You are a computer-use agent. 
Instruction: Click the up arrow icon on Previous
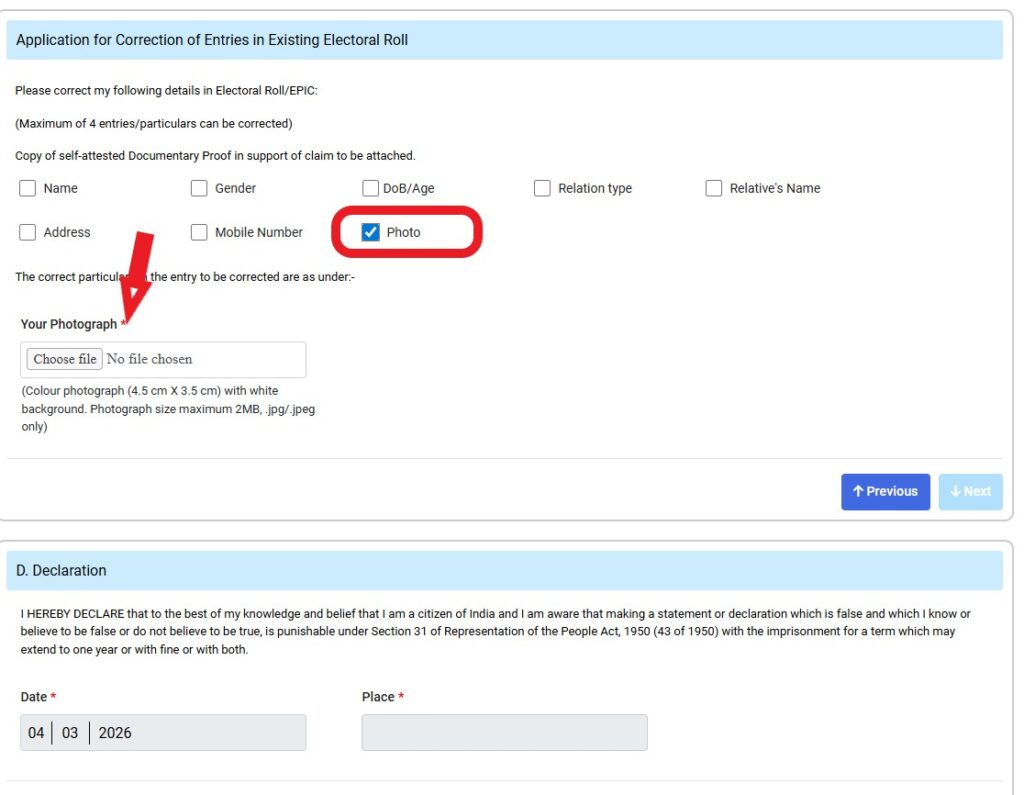[859, 491]
